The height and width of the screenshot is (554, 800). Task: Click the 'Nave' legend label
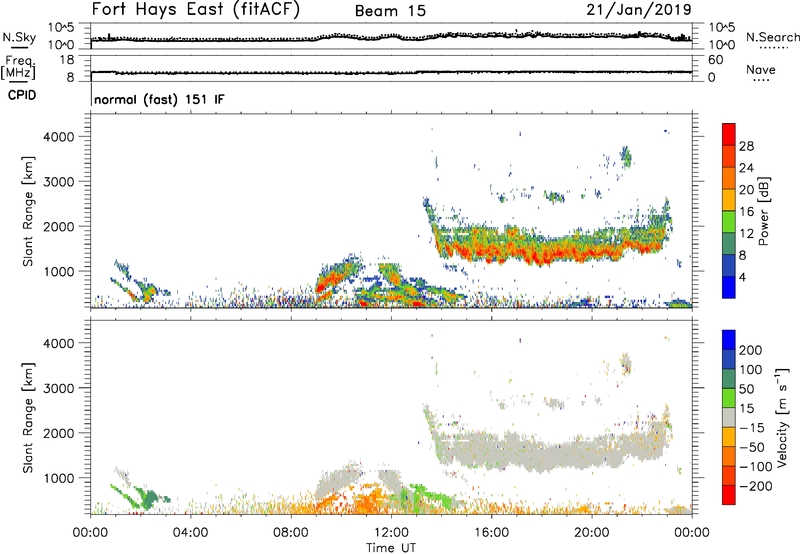[x=761, y=69]
